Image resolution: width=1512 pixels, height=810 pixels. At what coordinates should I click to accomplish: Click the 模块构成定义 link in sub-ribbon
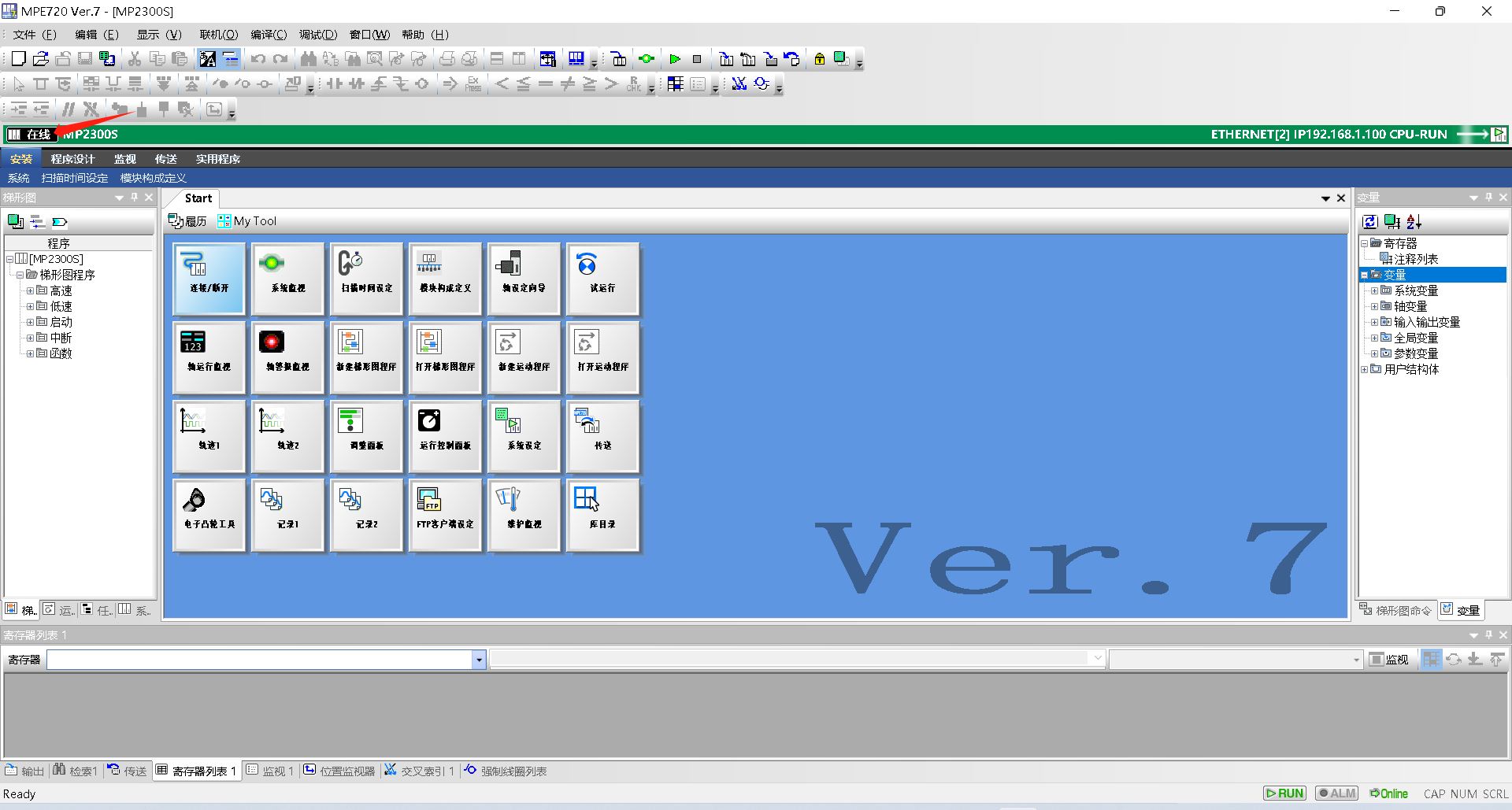153,178
